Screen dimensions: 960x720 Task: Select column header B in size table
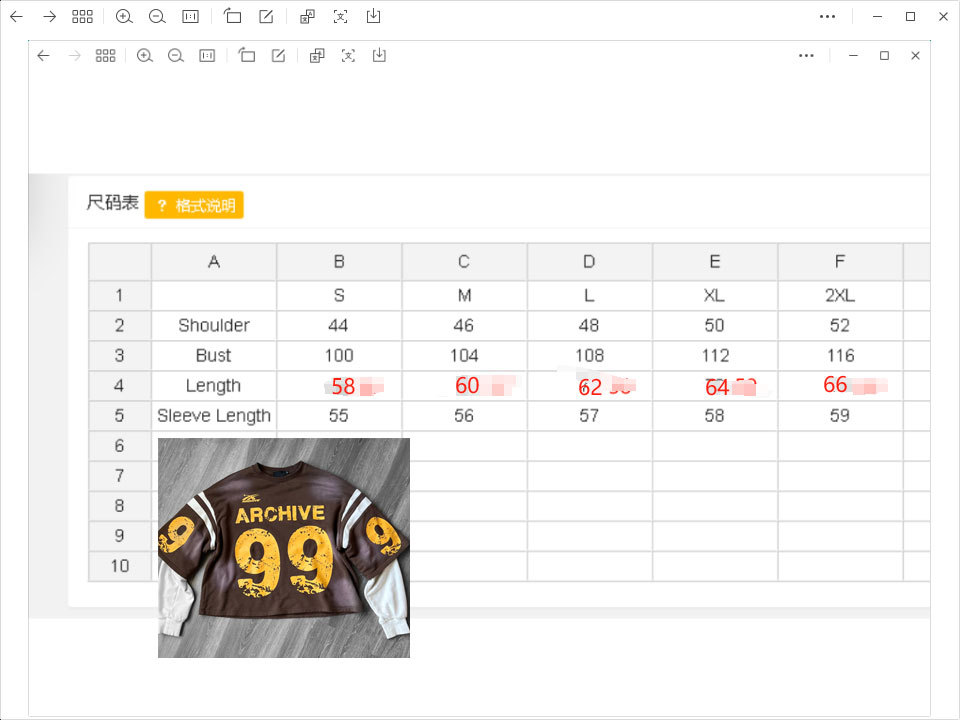pos(339,262)
